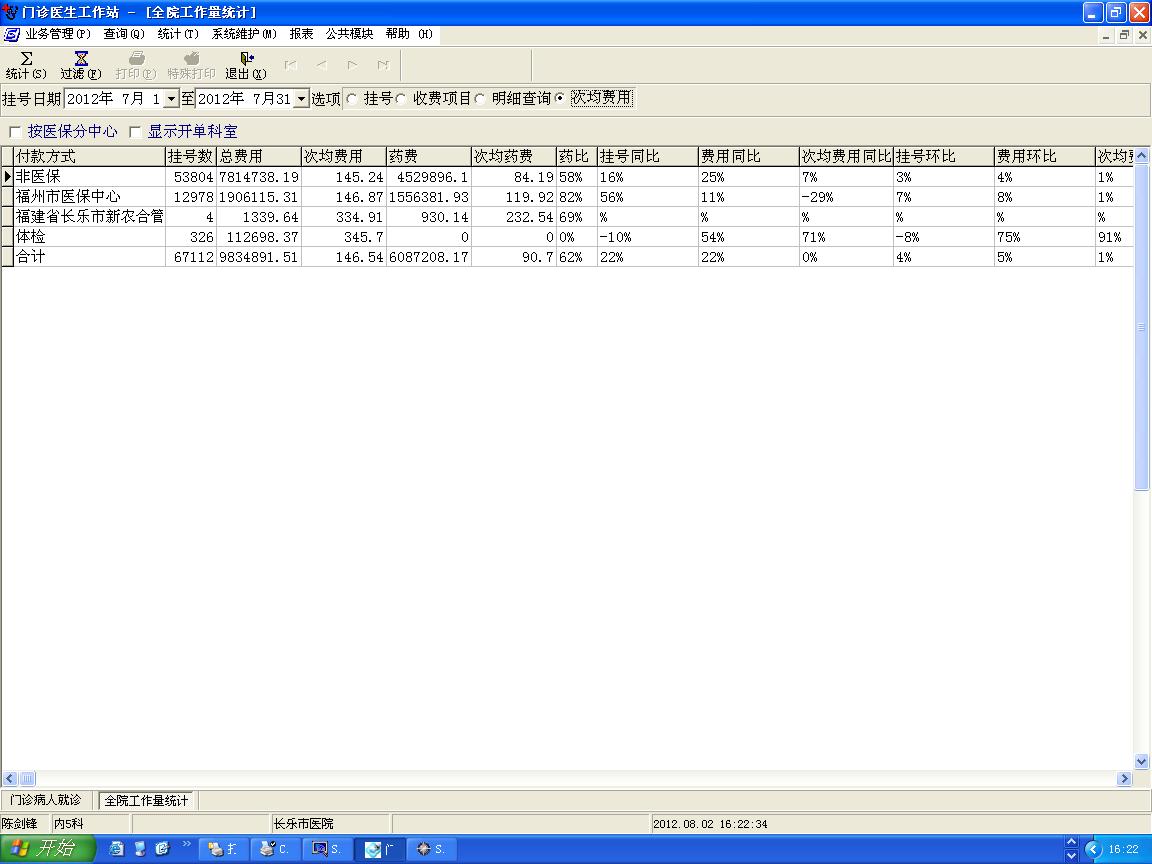Open Internet Explorer quick launch icon
The height and width of the screenshot is (864, 1152).
(x=116, y=849)
